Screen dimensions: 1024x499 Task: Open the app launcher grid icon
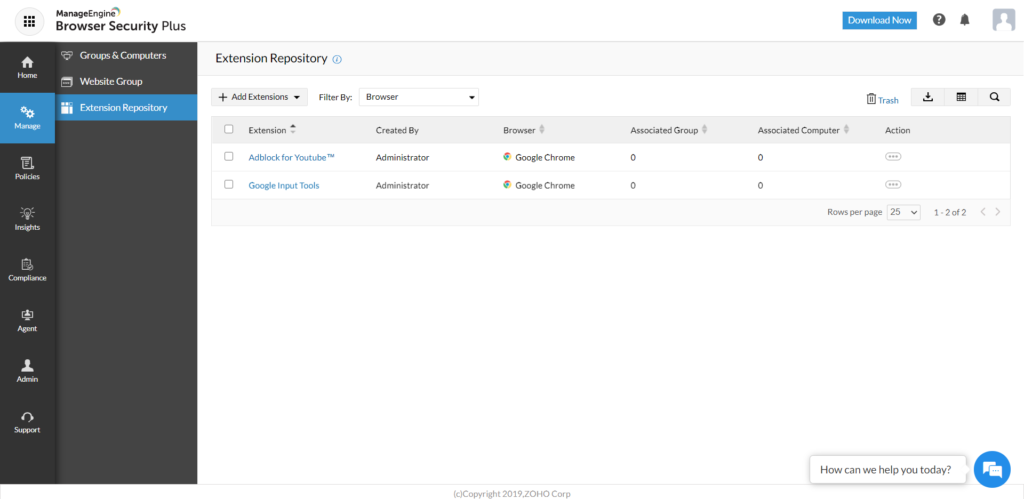point(28,20)
